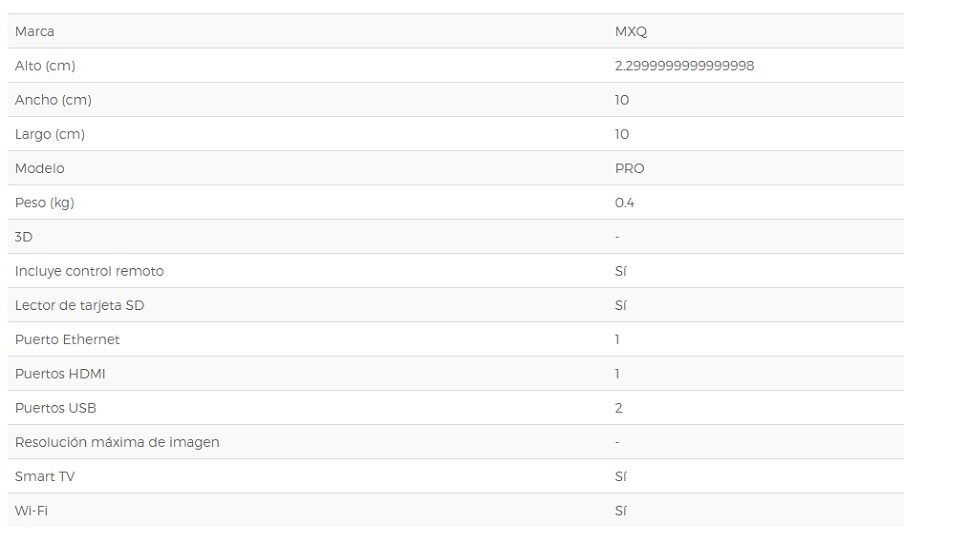This screenshot has height=541, width=960.
Task: Select the 0.4 weight value
Action: click(x=624, y=203)
